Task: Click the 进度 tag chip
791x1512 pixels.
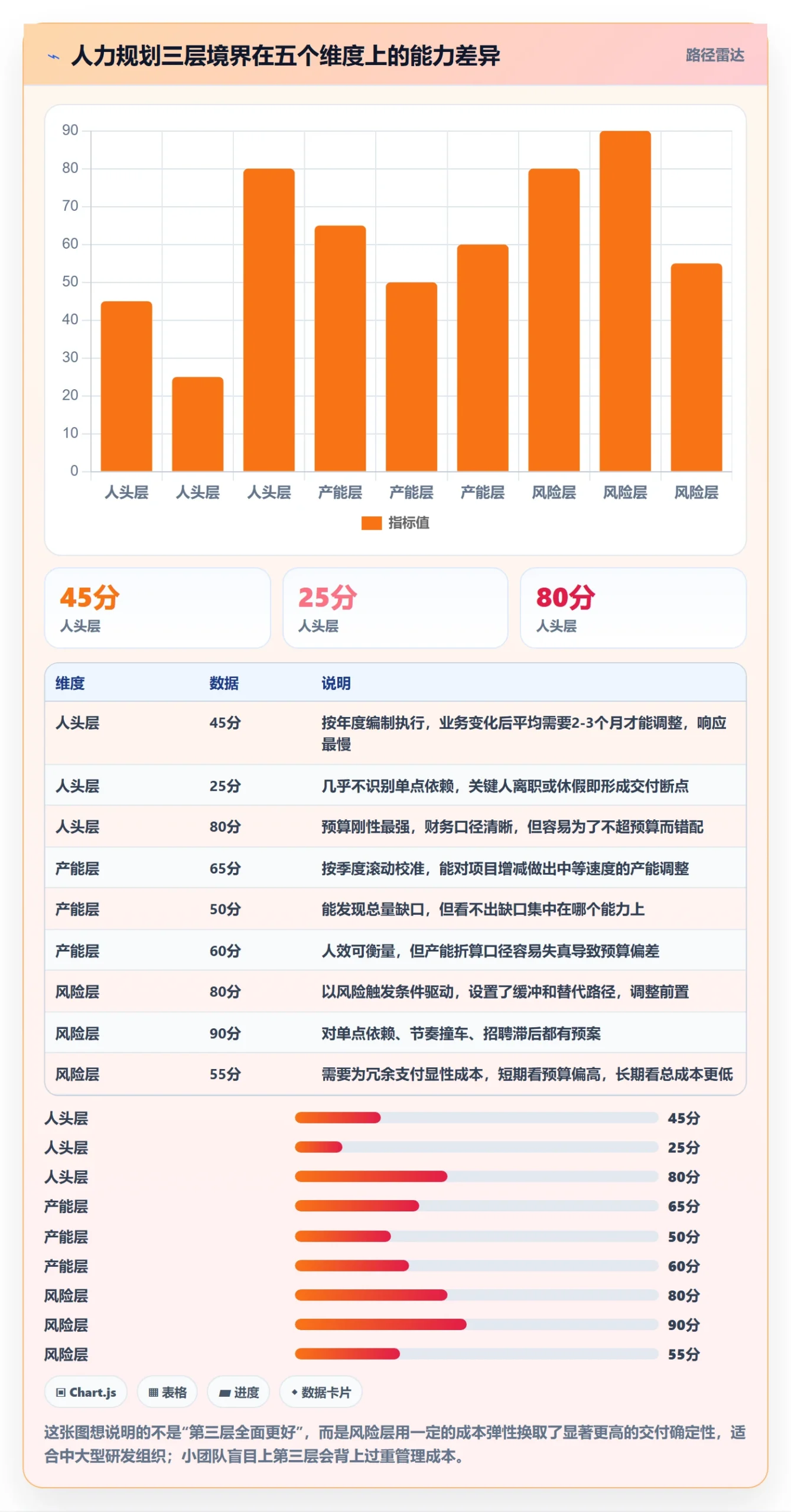Action: [x=239, y=1392]
